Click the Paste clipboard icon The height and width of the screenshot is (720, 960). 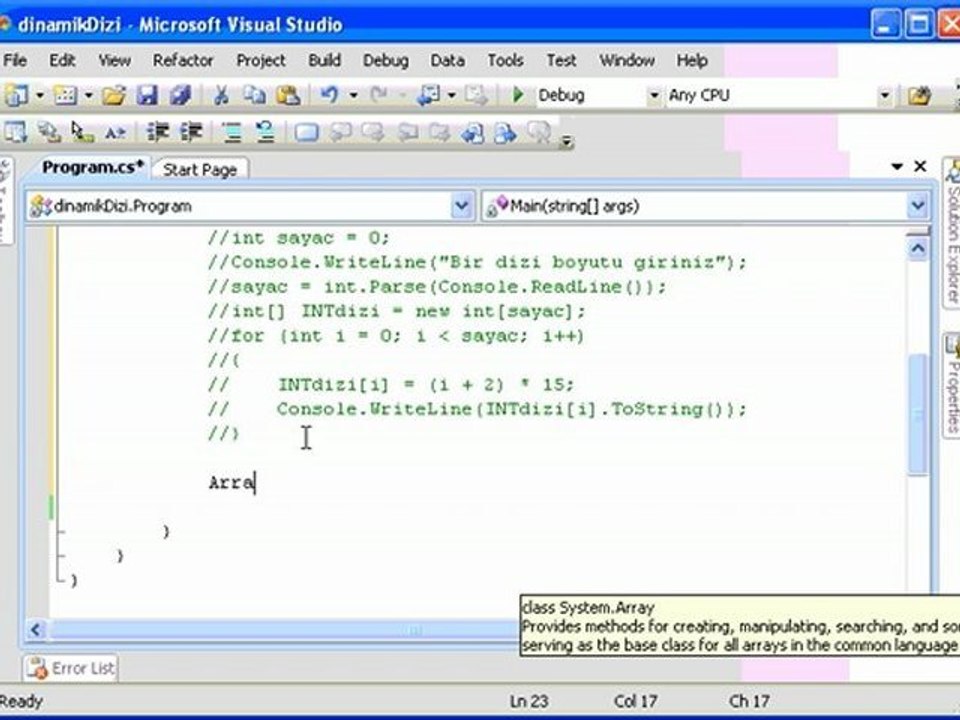tap(288, 95)
